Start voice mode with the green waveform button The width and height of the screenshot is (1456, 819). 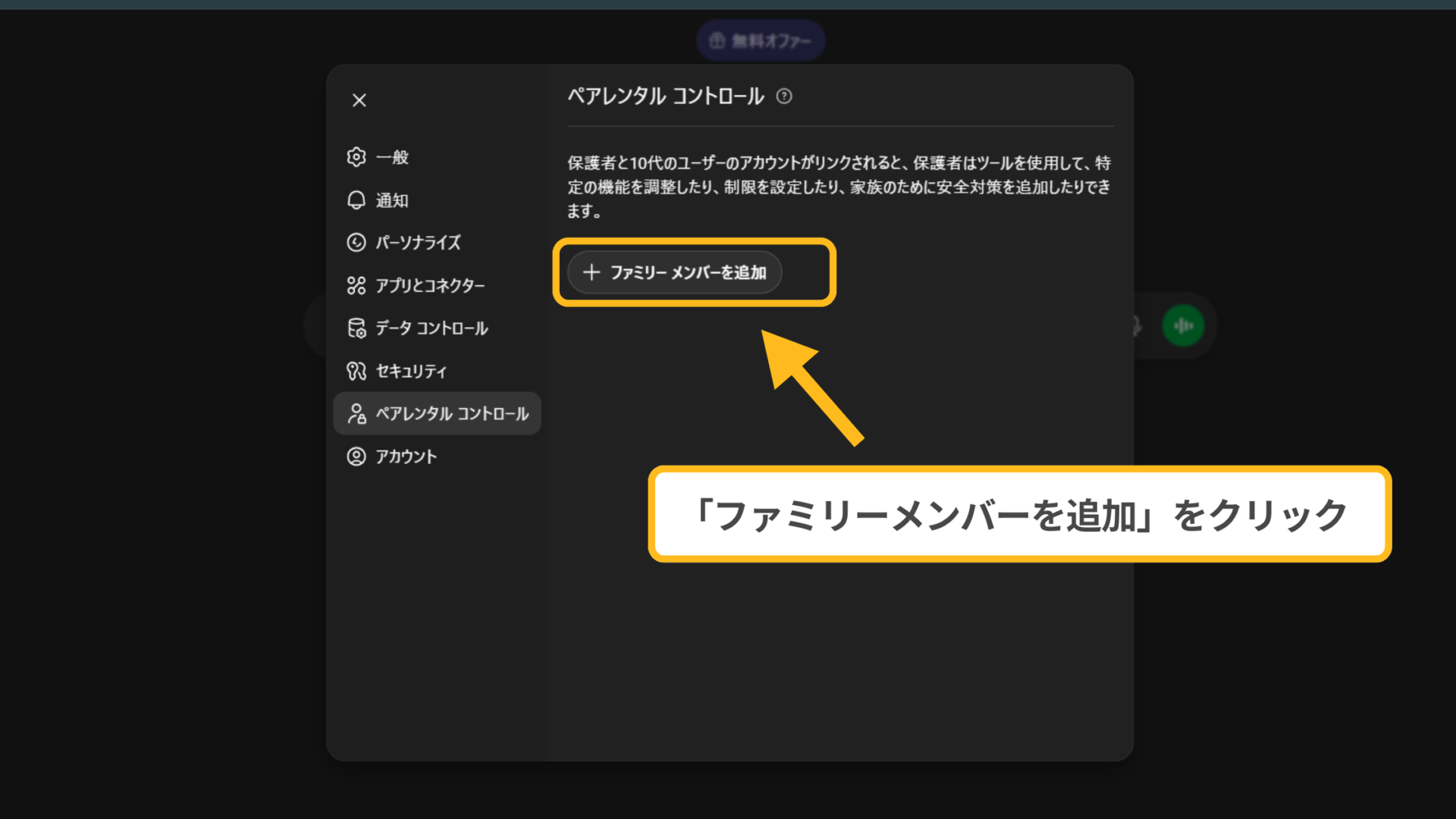1184,325
